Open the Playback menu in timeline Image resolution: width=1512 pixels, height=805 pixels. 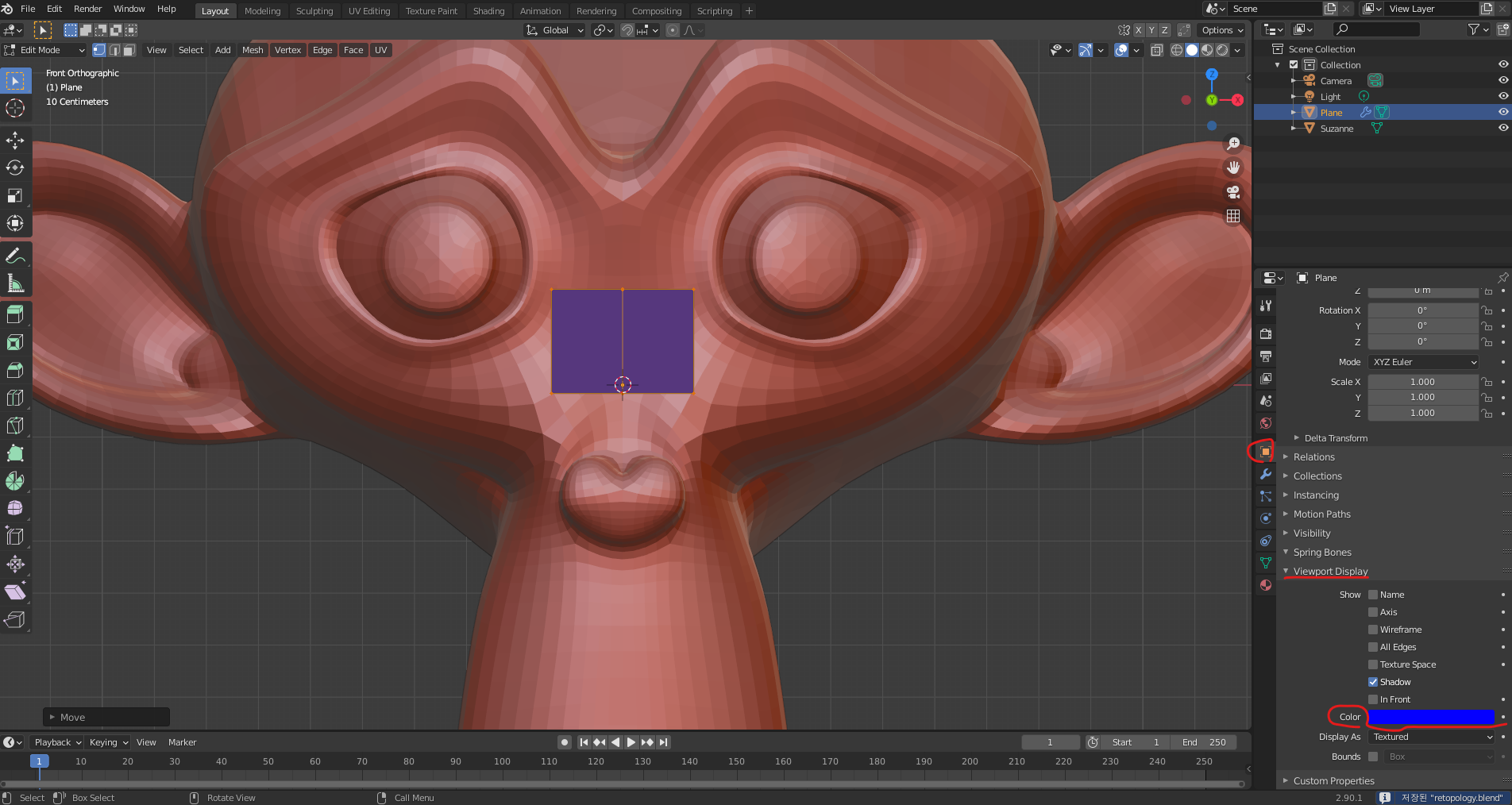point(58,742)
